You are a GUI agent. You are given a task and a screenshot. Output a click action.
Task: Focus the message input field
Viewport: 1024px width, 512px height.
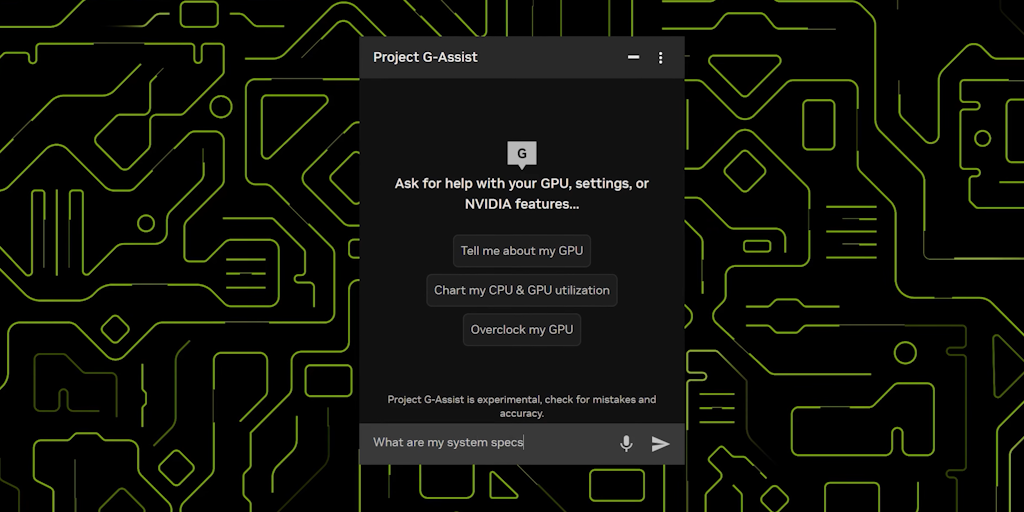click(490, 443)
